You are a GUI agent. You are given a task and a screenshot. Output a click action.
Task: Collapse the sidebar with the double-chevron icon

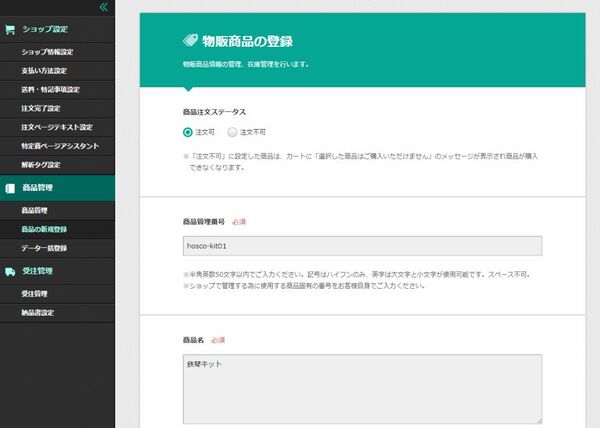pos(103,7)
